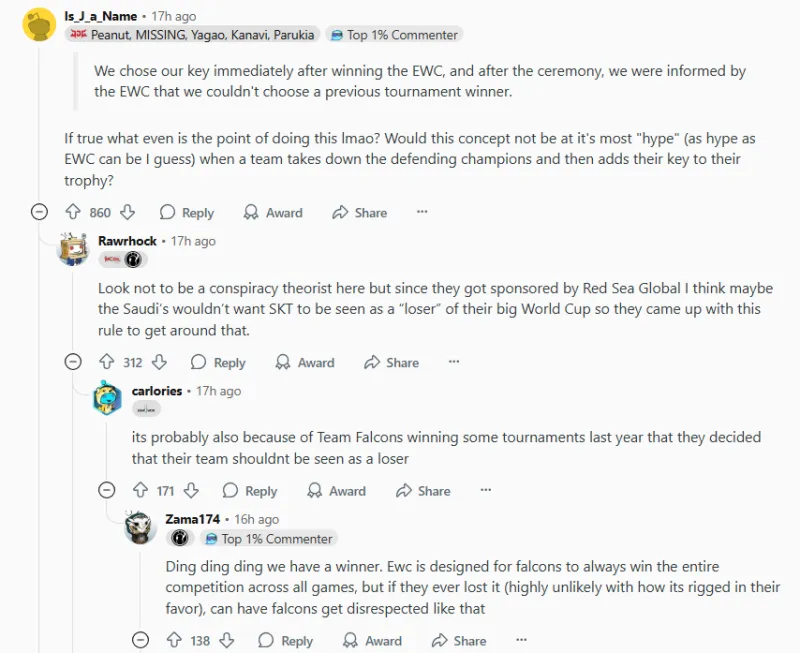Downvote the comment with 860 points
800x653 pixels.
(x=127, y=212)
